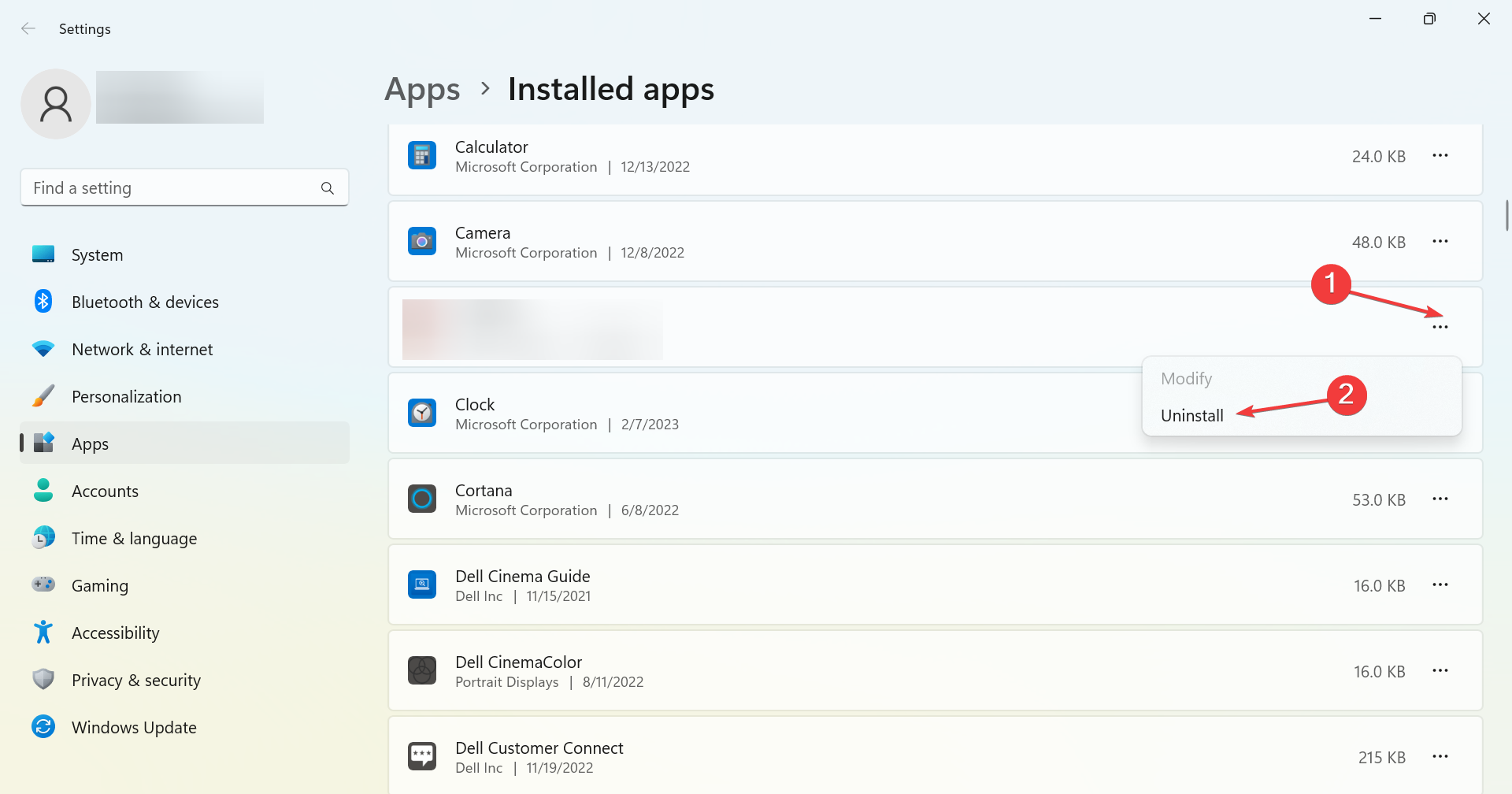
Task: Open more options for Dell Cinema Guide
Action: 1440,585
